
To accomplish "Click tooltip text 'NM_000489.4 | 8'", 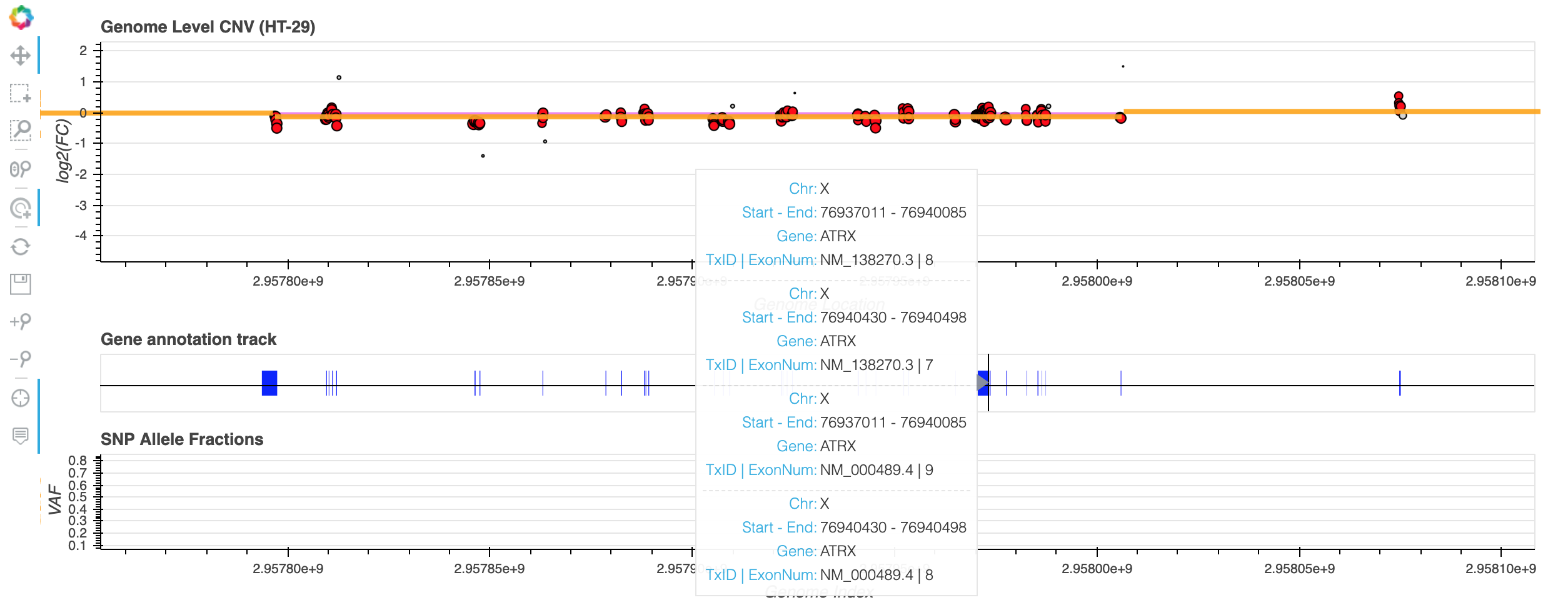I will [x=877, y=575].
